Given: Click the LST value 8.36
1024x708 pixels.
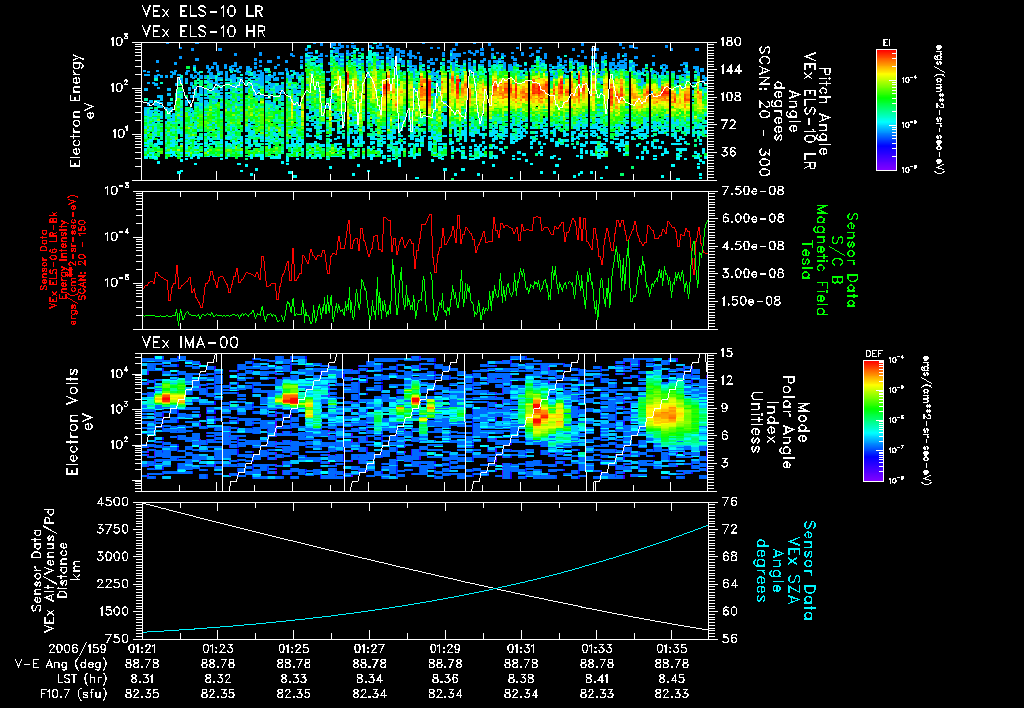Looking at the screenshot, I should point(445,679).
